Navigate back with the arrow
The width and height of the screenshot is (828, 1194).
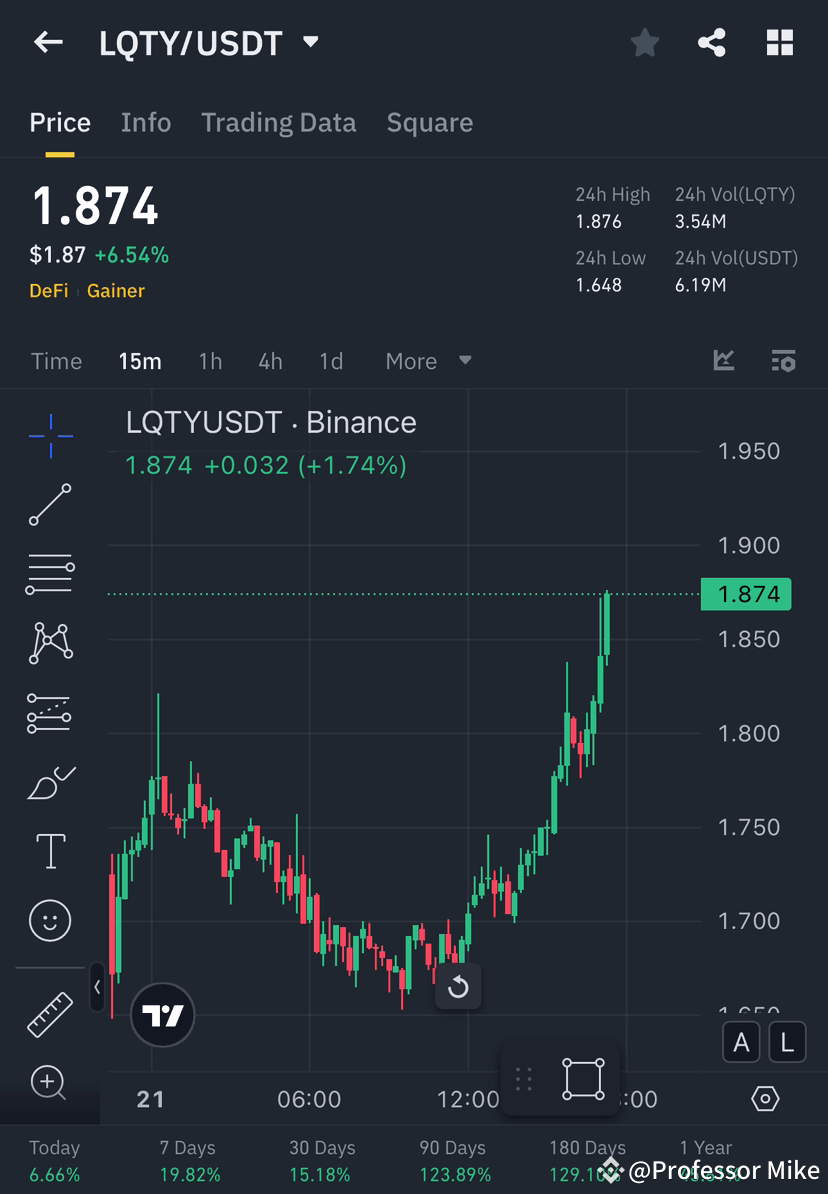[x=48, y=42]
